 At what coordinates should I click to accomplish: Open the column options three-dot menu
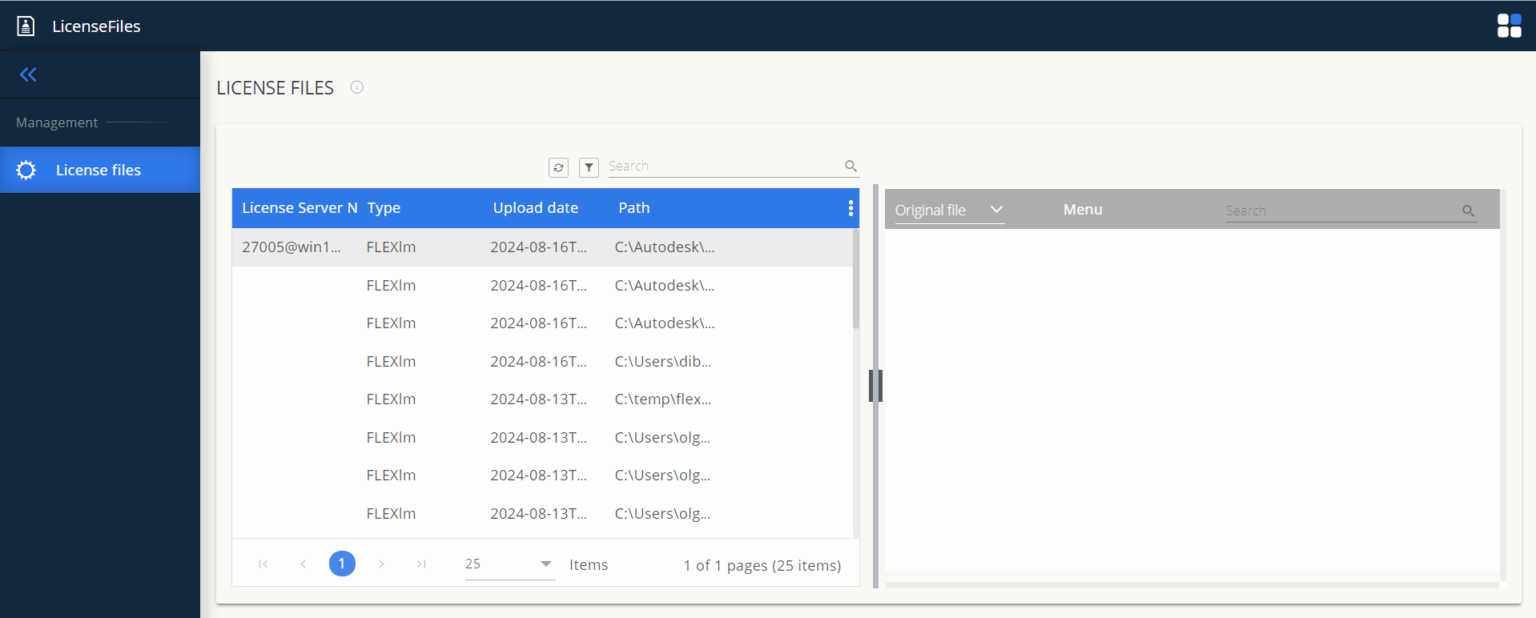click(850, 207)
